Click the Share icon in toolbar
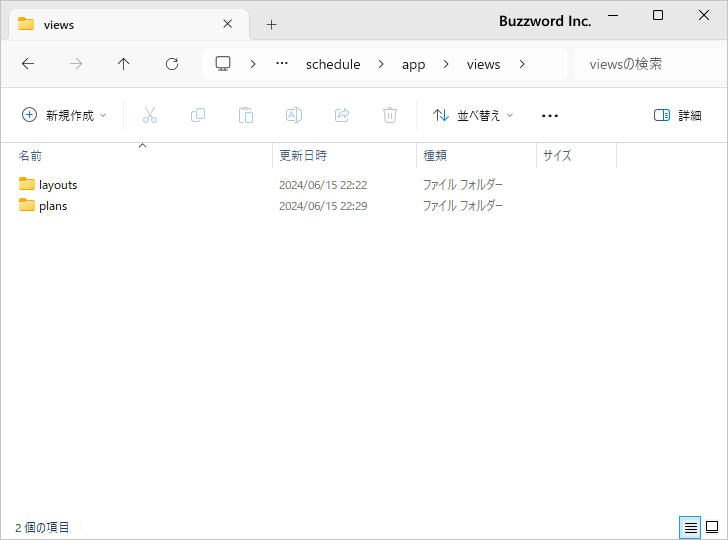 (x=342, y=115)
